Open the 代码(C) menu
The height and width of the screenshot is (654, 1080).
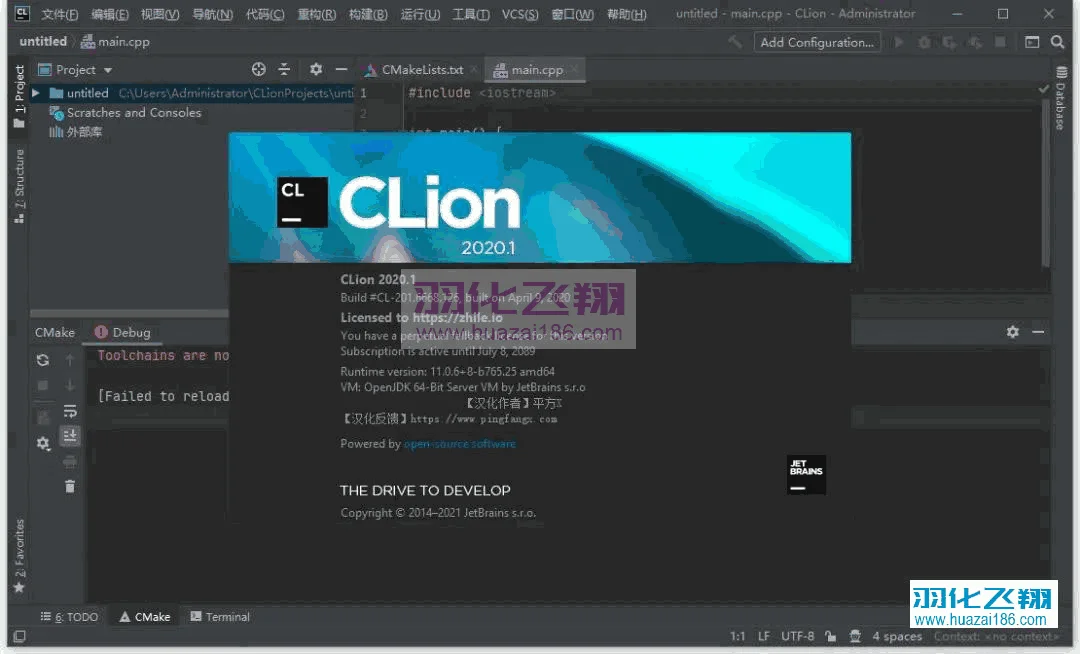[265, 14]
